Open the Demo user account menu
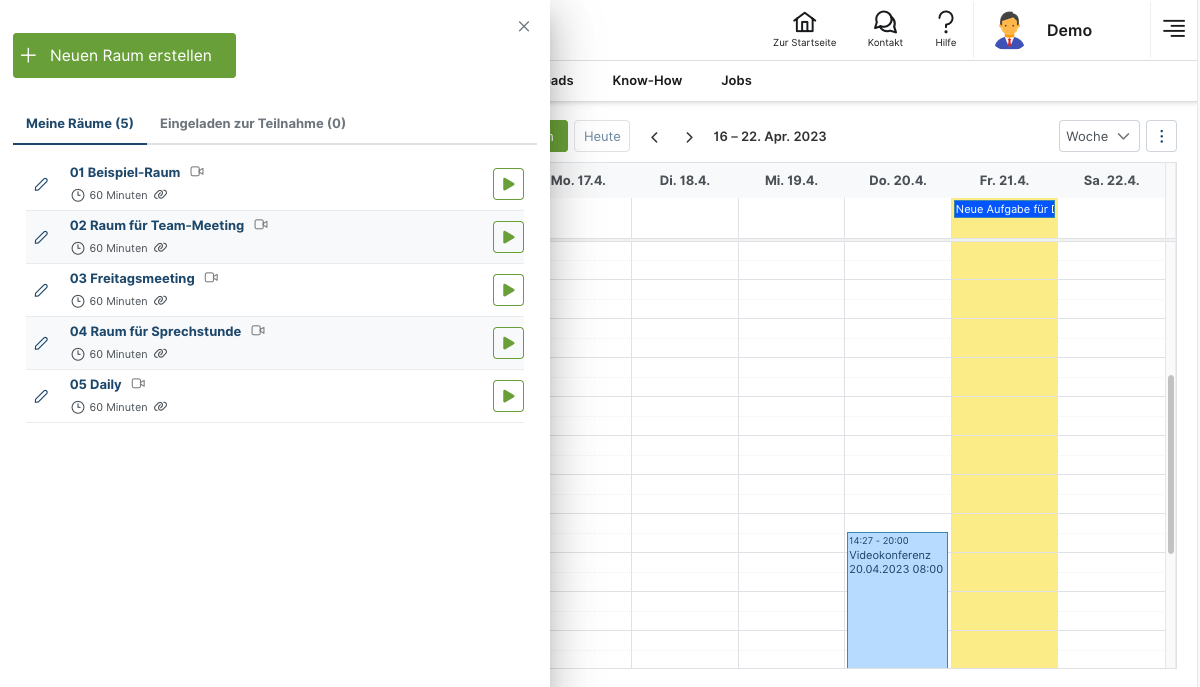The width and height of the screenshot is (1200, 687). point(1044,30)
